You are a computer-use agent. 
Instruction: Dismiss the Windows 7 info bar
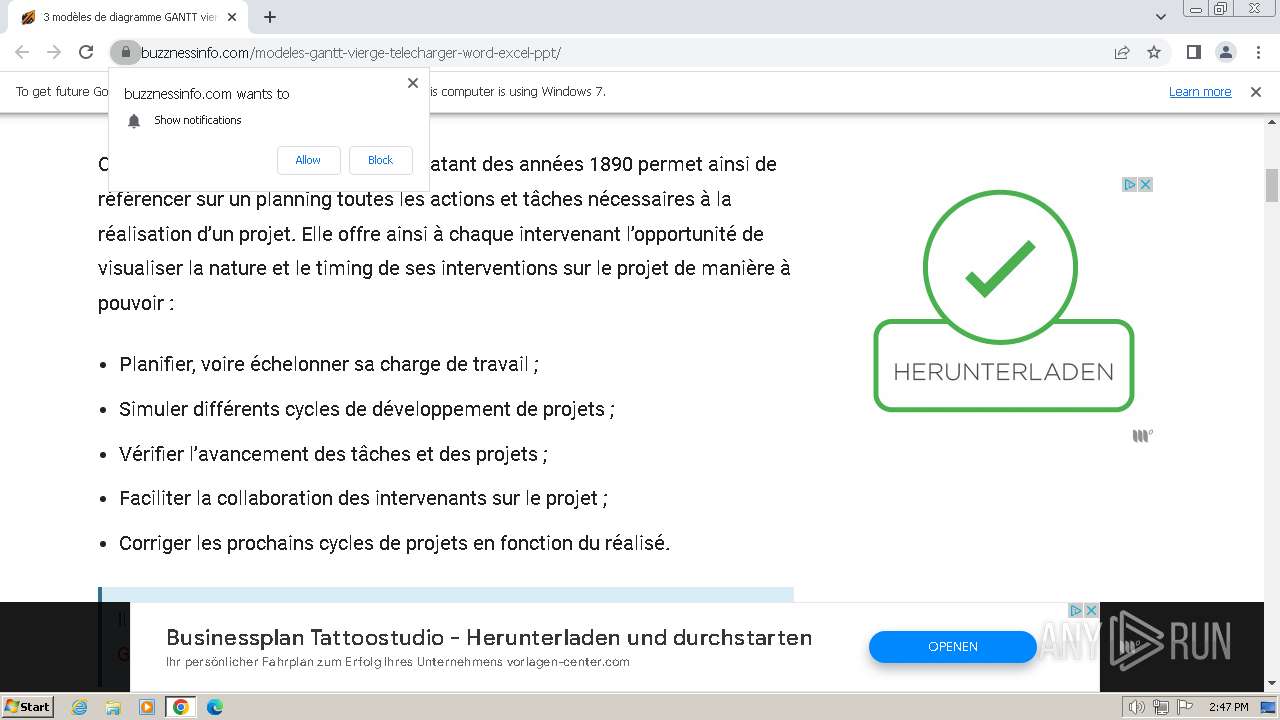point(1256,91)
